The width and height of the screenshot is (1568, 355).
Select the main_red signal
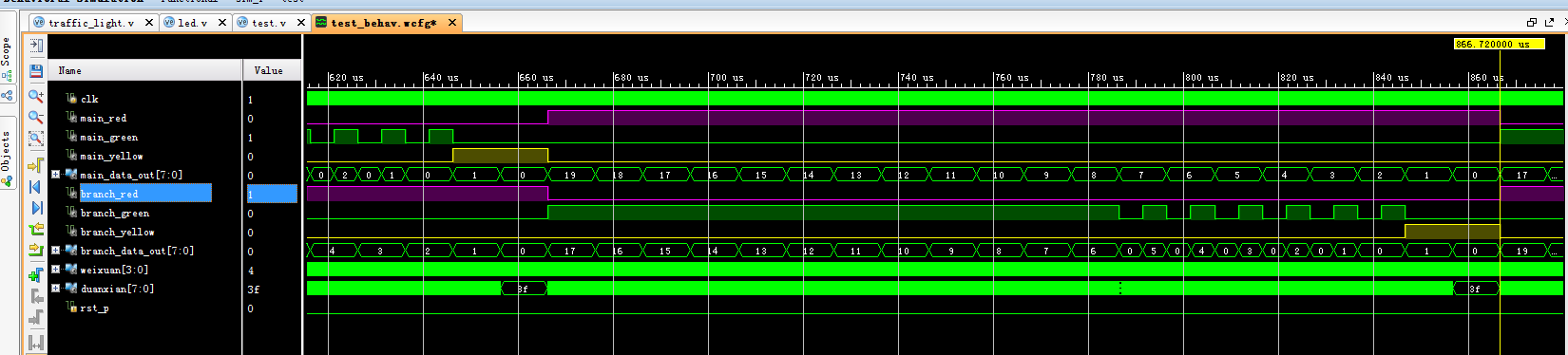point(103,118)
